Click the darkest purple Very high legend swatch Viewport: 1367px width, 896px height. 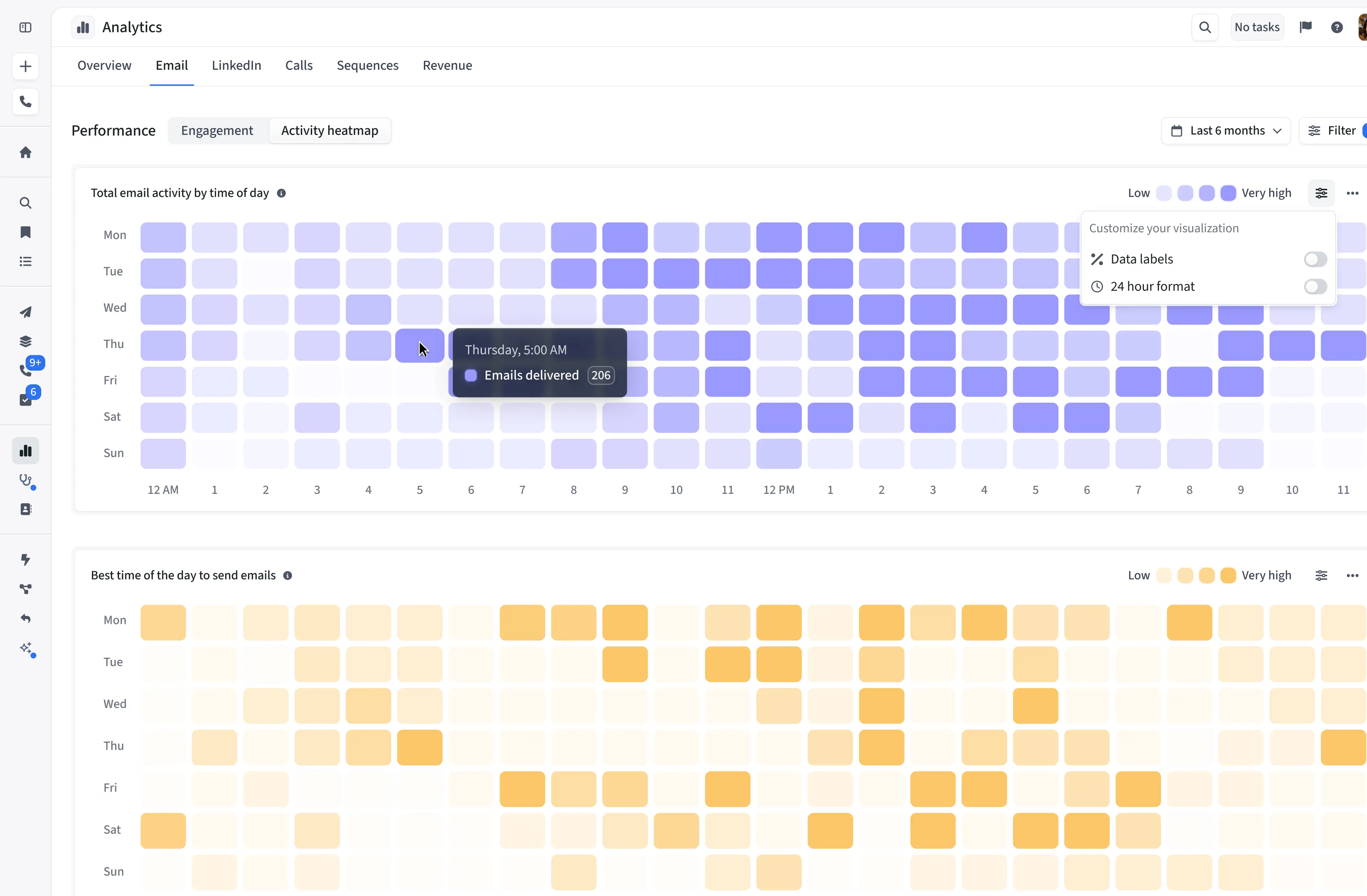tap(1228, 193)
